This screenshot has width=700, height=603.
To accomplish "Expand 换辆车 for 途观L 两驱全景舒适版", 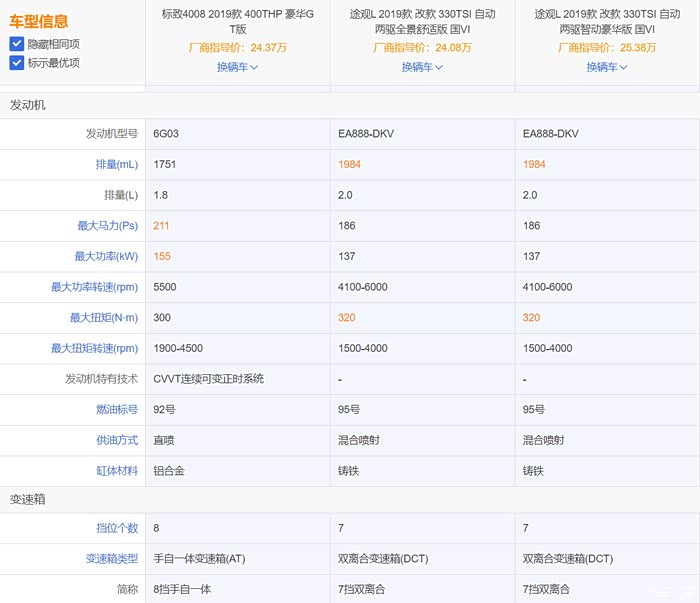I will 422,67.
